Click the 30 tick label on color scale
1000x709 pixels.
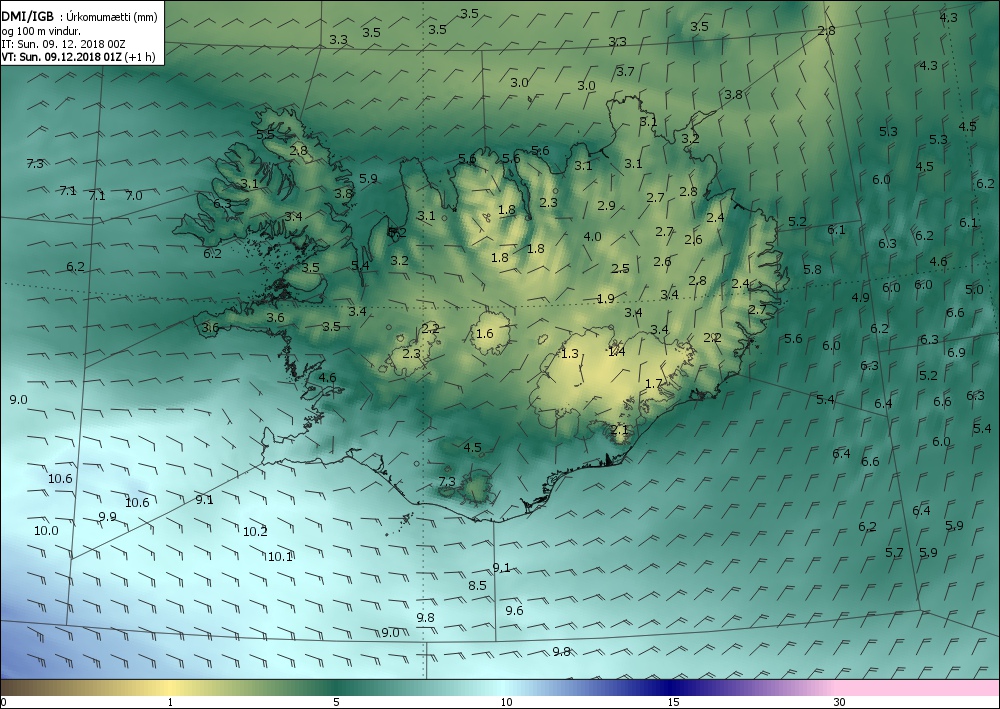(839, 703)
